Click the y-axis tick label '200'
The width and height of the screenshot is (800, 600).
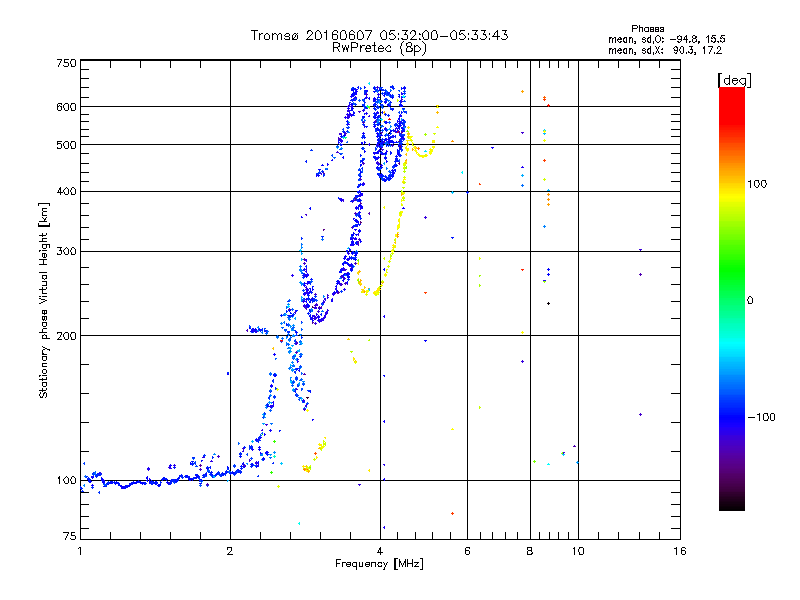(x=67, y=336)
